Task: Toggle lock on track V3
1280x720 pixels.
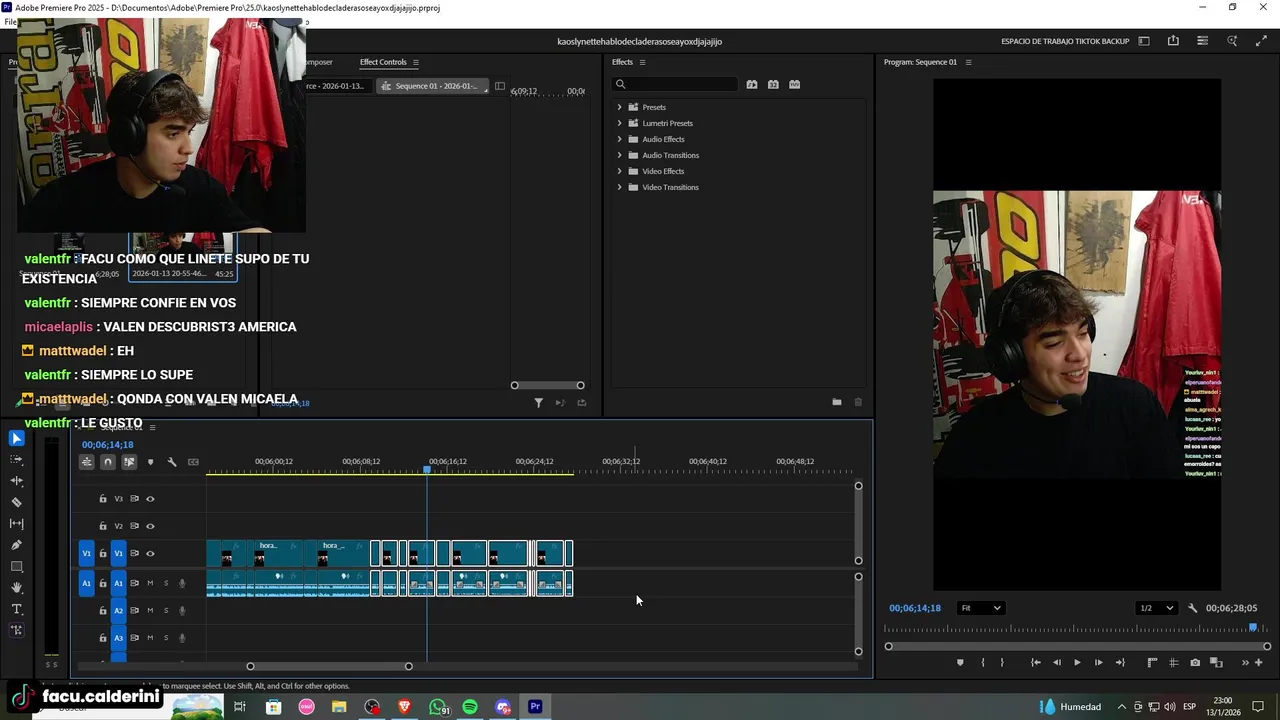Action: point(102,499)
